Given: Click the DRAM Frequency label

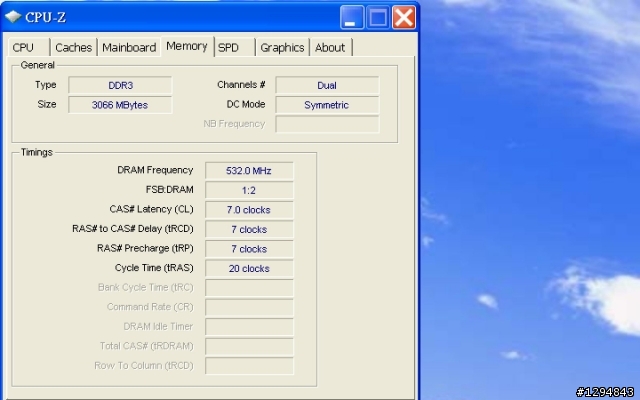Looking at the screenshot, I should point(155,170).
